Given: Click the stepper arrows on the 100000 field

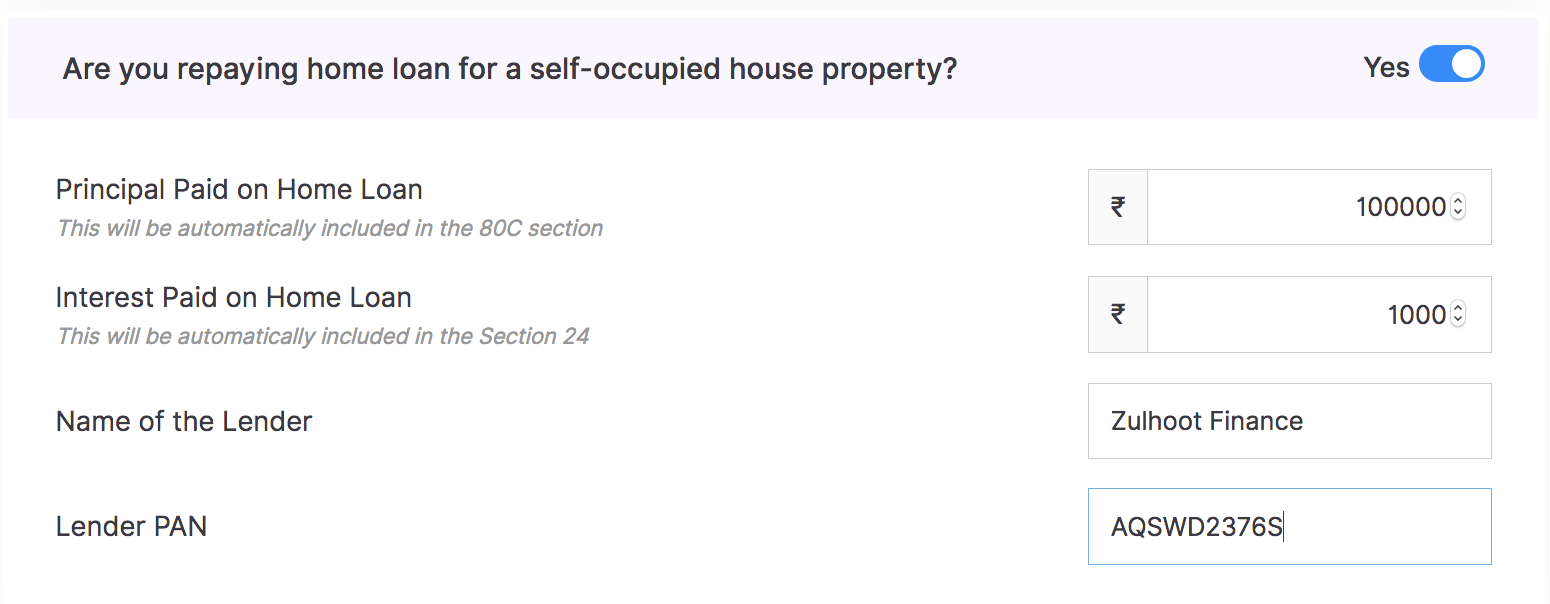Looking at the screenshot, I should [x=1458, y=207].
